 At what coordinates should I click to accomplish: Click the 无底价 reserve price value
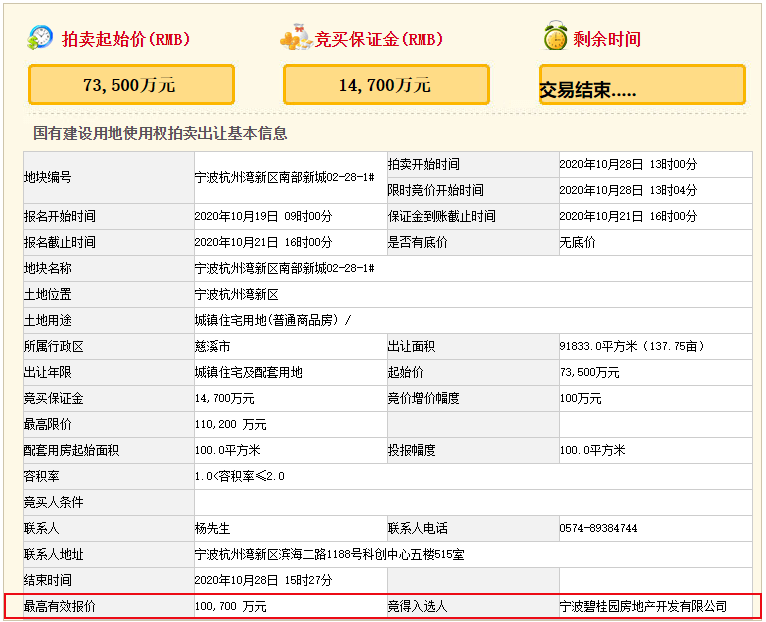coord(577,242)
